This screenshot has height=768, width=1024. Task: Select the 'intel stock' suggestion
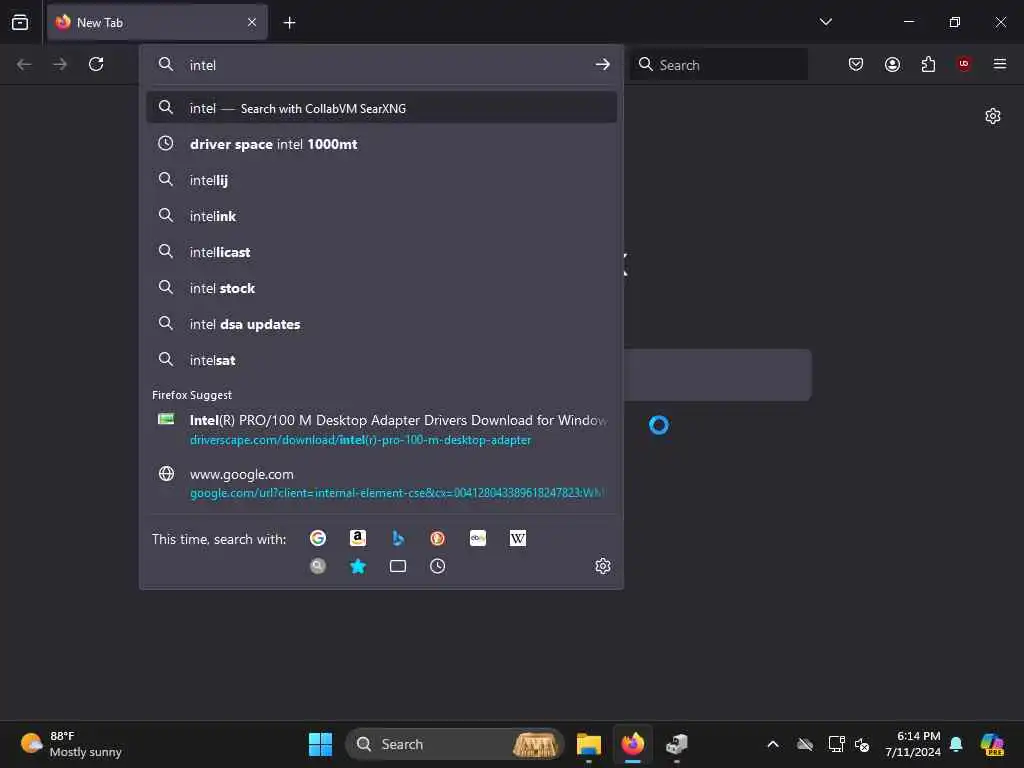(381, 288)
